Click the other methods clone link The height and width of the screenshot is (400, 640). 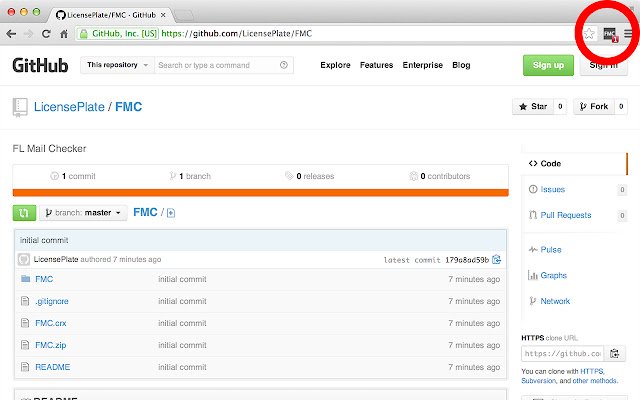(594, 380)
